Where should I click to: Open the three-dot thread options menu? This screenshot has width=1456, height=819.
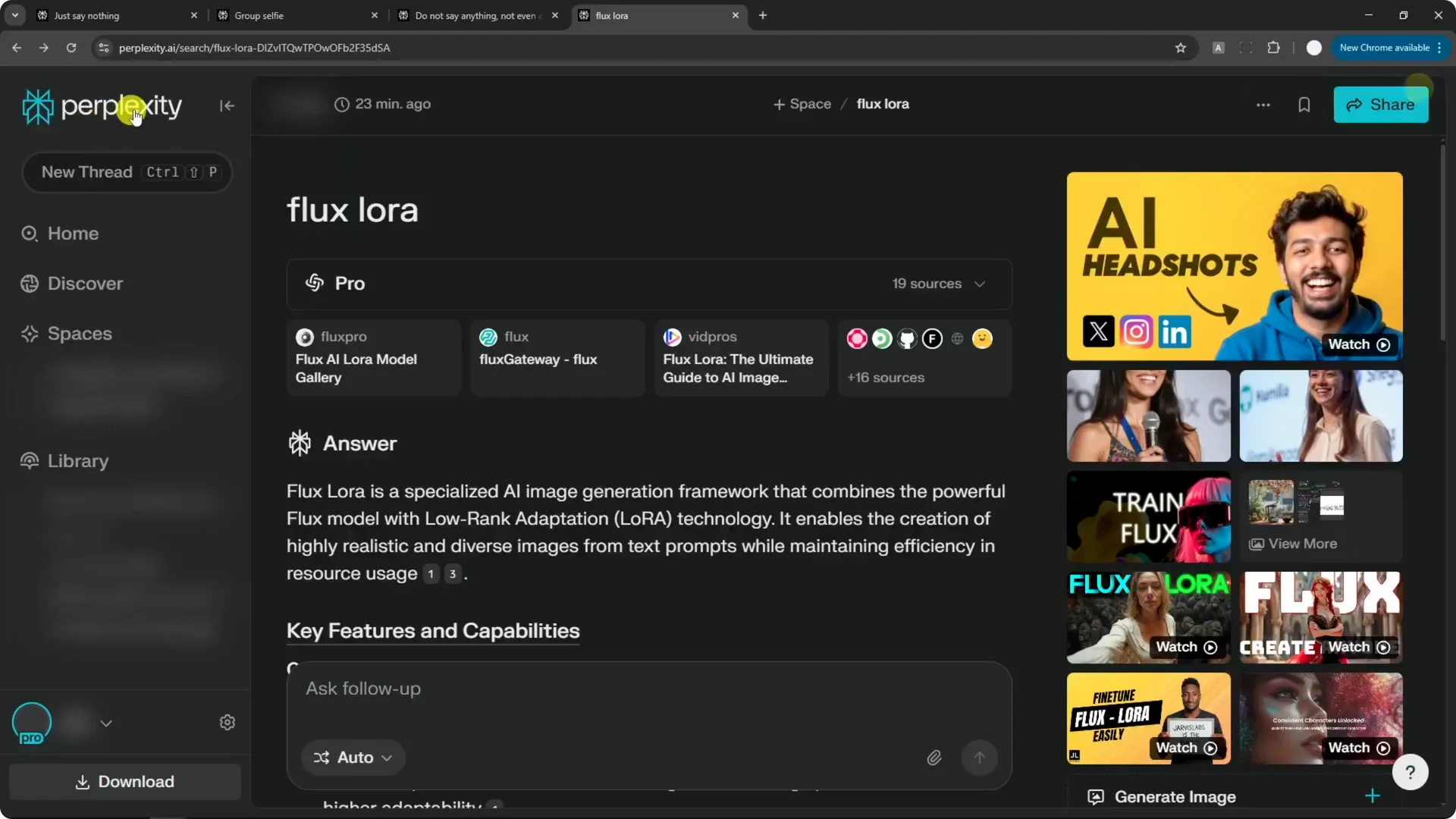tap(1263, 105)
